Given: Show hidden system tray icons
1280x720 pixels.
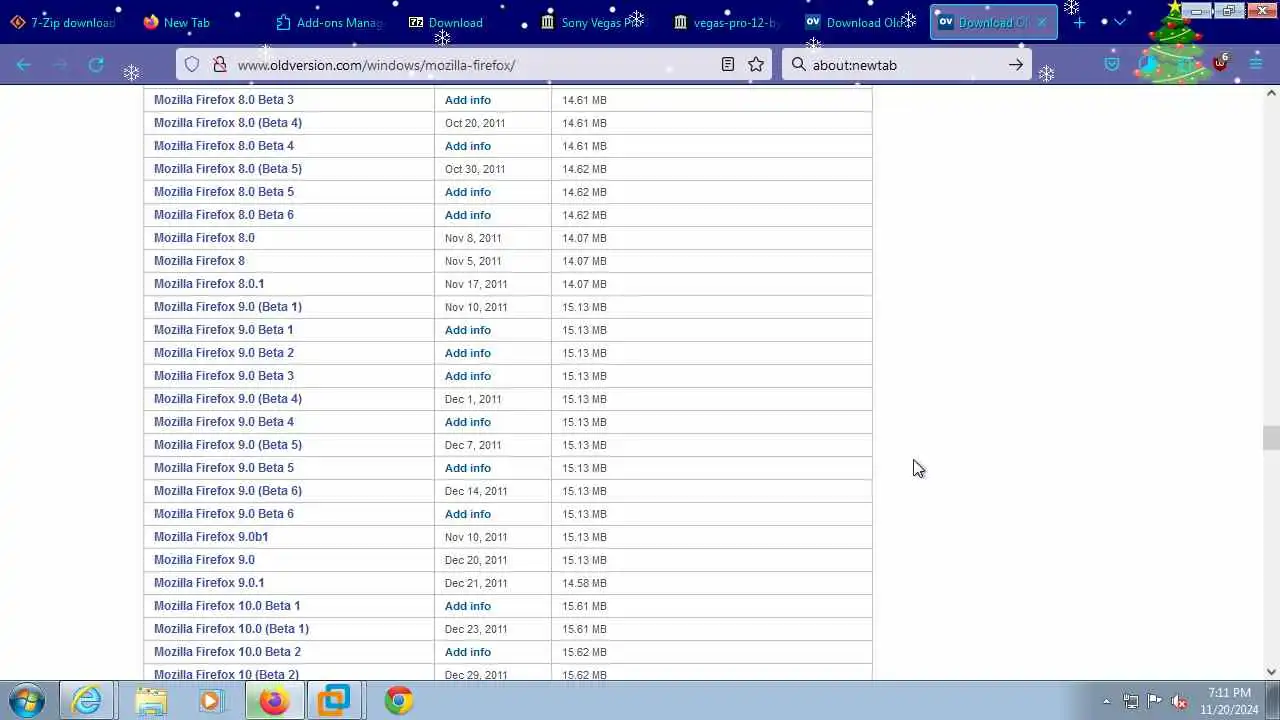Looking at the screenshot, I should pos(1106,701).
